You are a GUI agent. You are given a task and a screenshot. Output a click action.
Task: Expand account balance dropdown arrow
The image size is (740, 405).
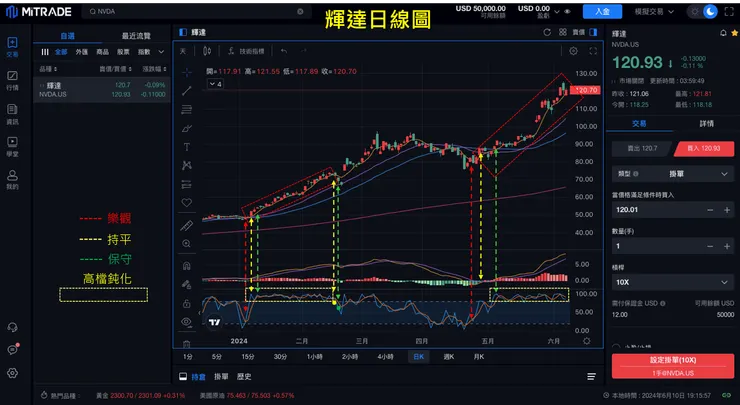[557, 12]
